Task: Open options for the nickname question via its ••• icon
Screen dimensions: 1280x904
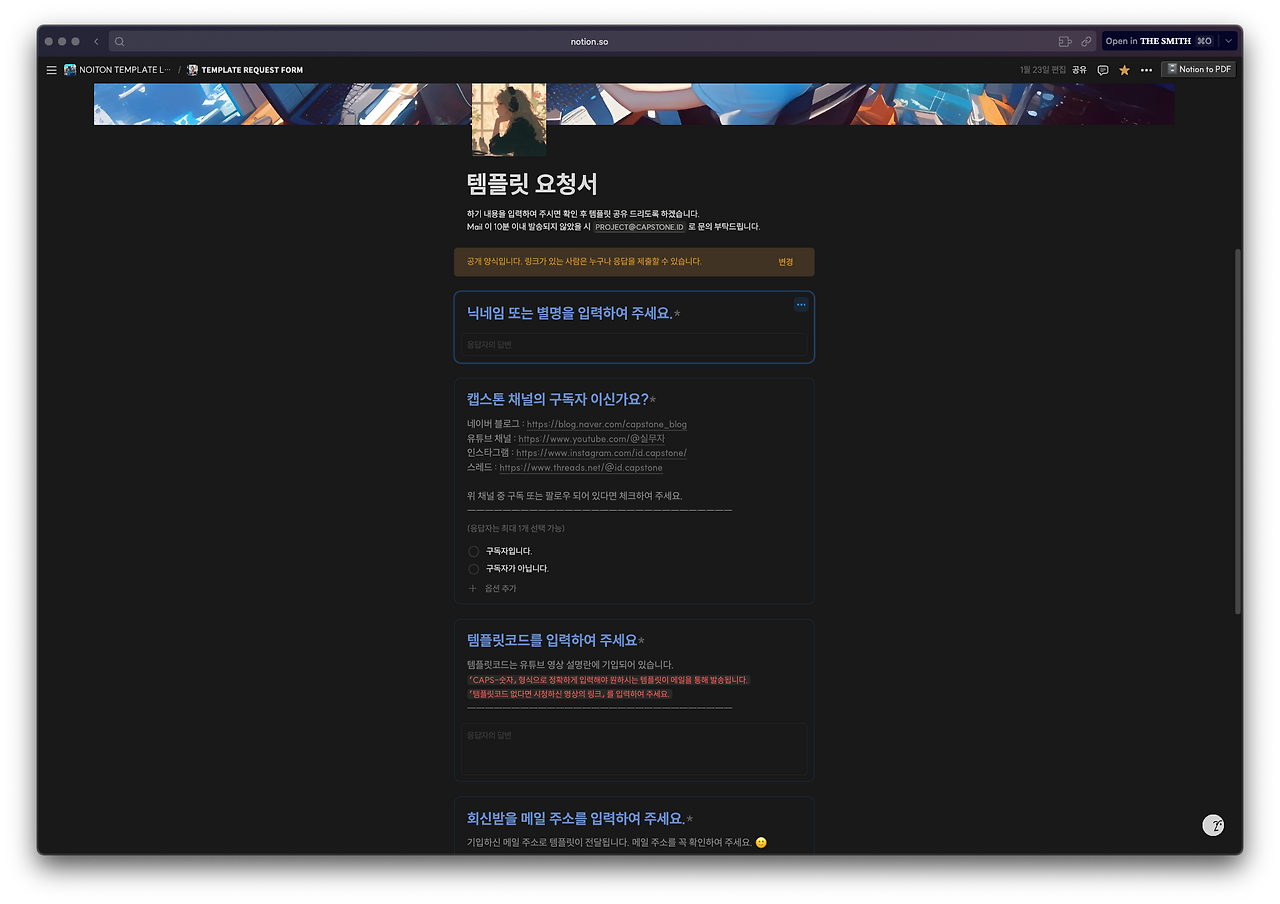Action: coord(800,305)
